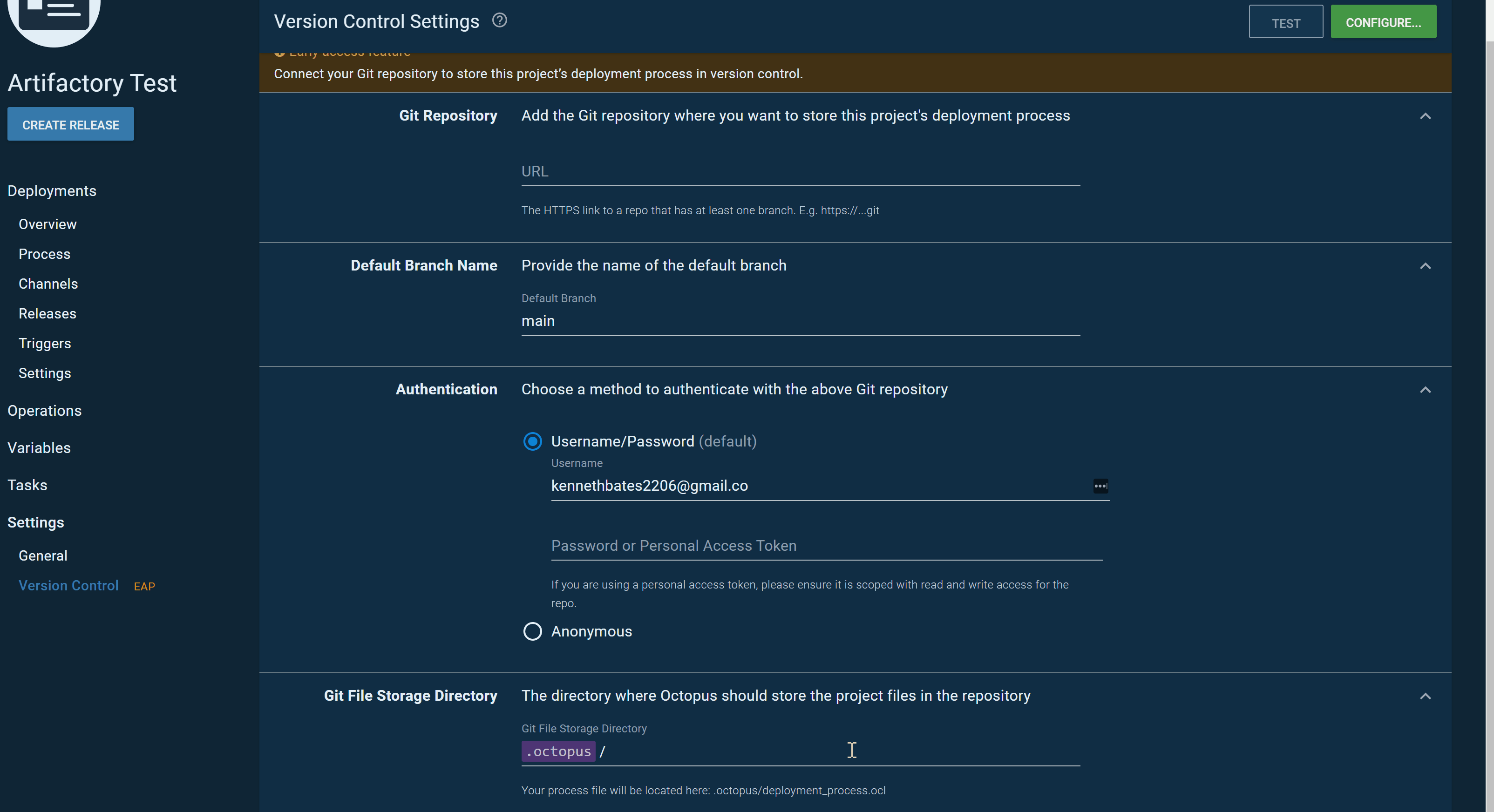Collapse the Default Branch Name section
This screenshot has width=1494, height=812.
[1426, 266]
